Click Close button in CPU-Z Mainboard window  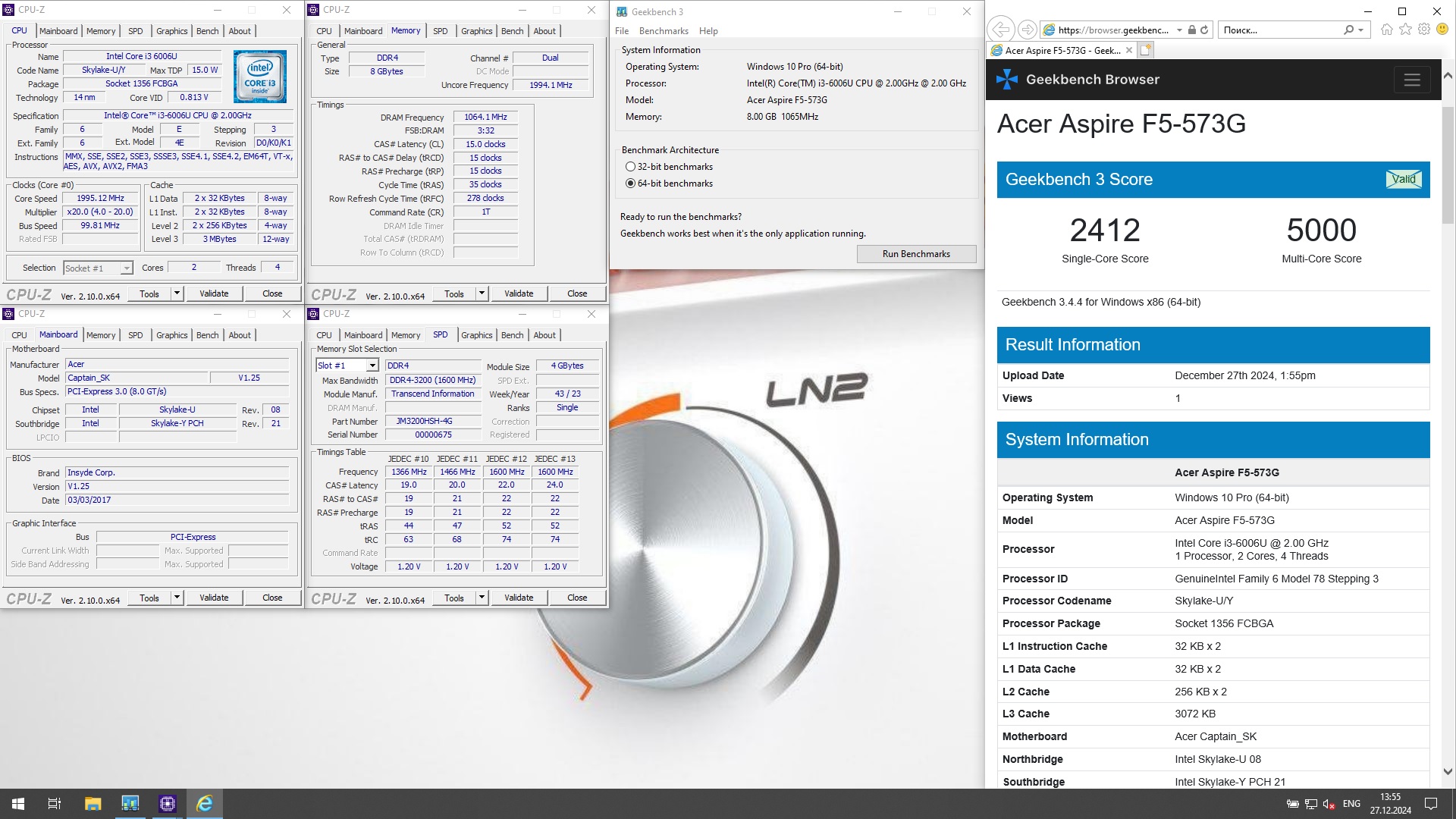(272, 598)
